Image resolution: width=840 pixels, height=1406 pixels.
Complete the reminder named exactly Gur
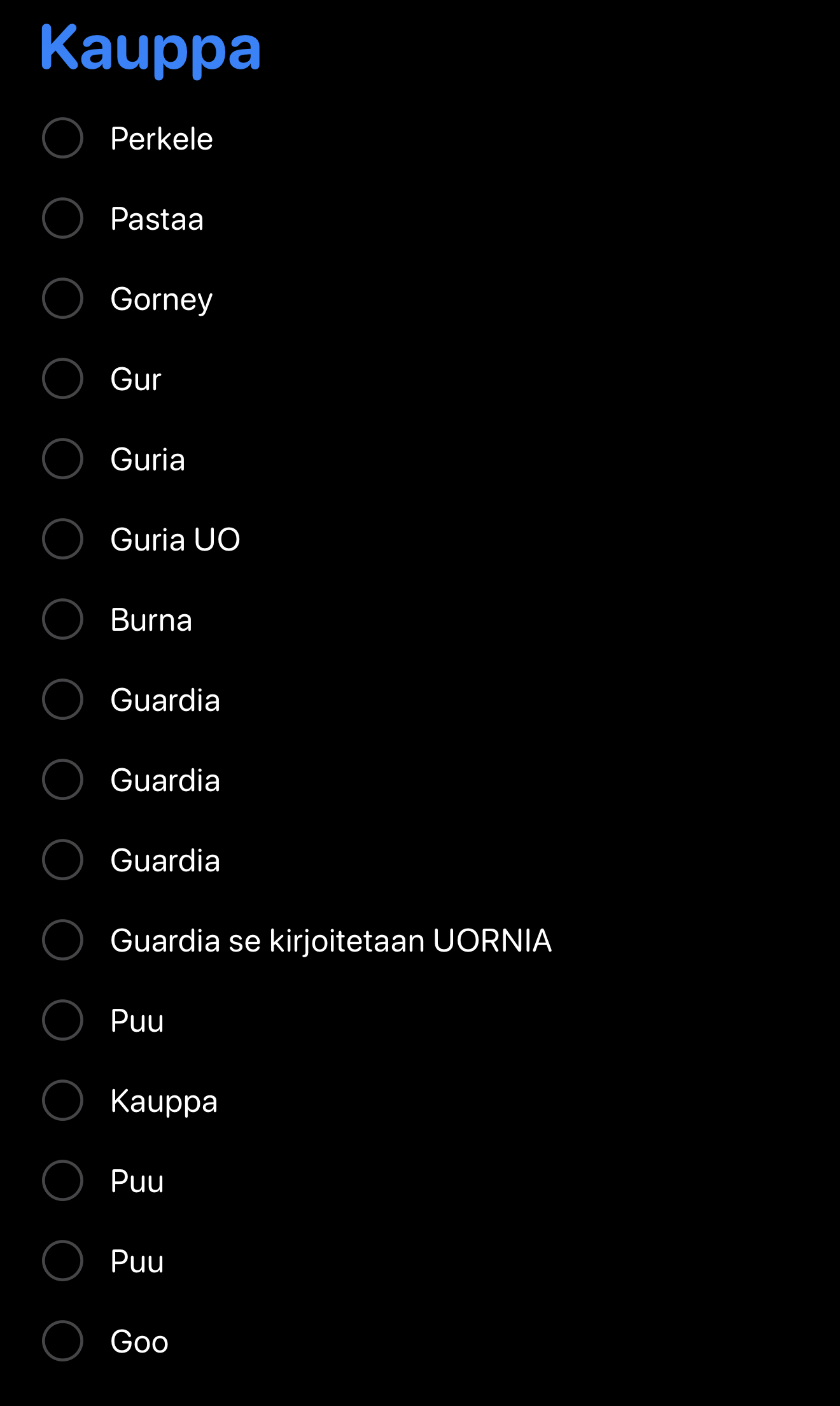click(x=62, y=379)
